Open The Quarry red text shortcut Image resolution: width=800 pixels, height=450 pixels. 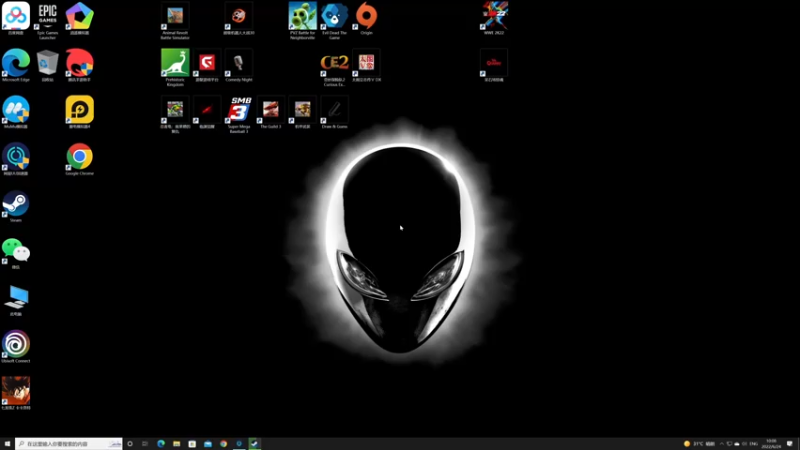tap(494, 65)
